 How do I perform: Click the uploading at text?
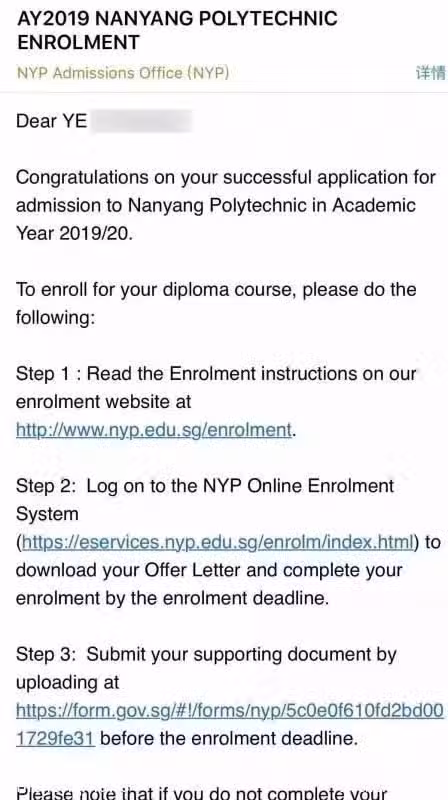(67, 683)
